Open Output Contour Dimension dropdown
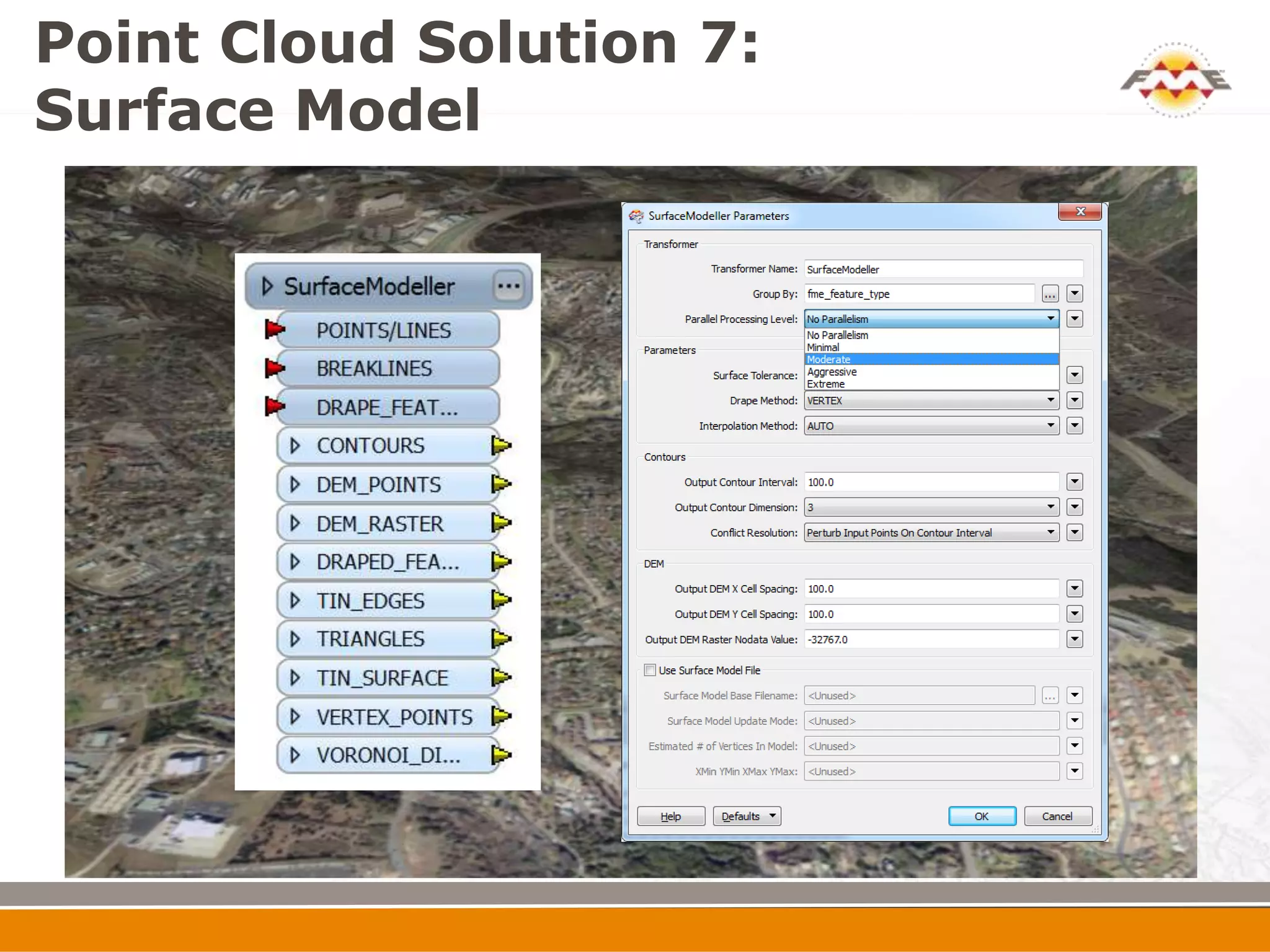The height and width of the screenshot is (952, 1270). pos(931,508)
